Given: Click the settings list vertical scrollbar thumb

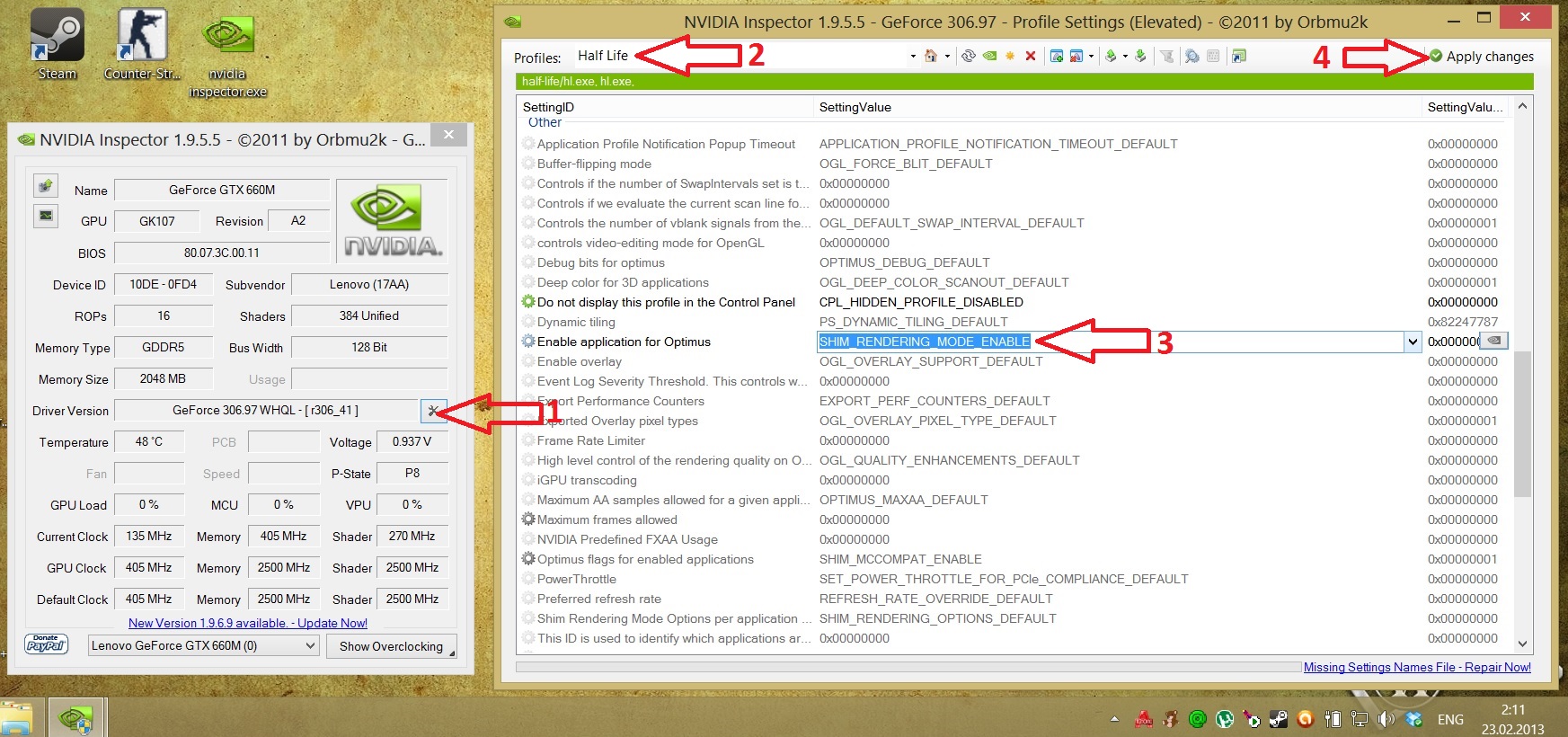Looking at the screenshot, I should coord(1522,422).
